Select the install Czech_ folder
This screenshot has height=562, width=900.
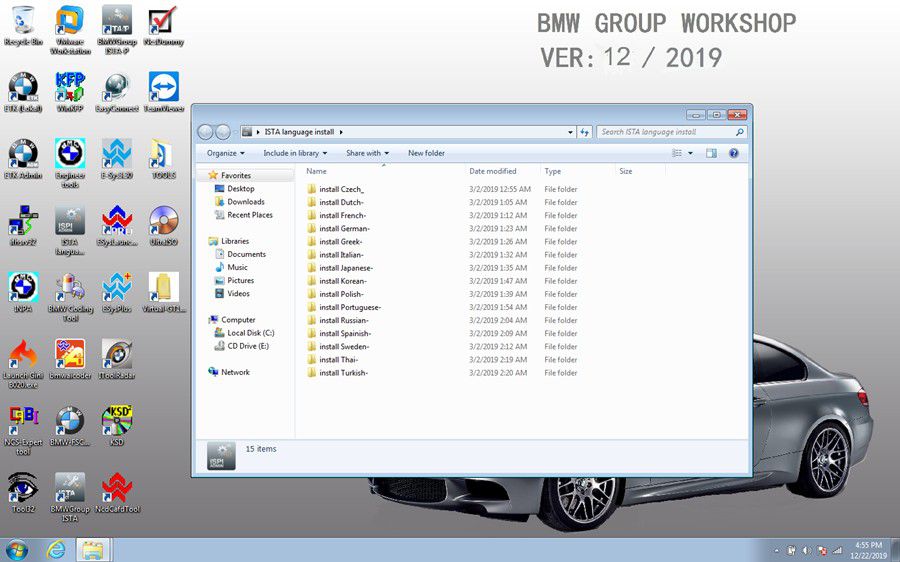click(342, 189)
